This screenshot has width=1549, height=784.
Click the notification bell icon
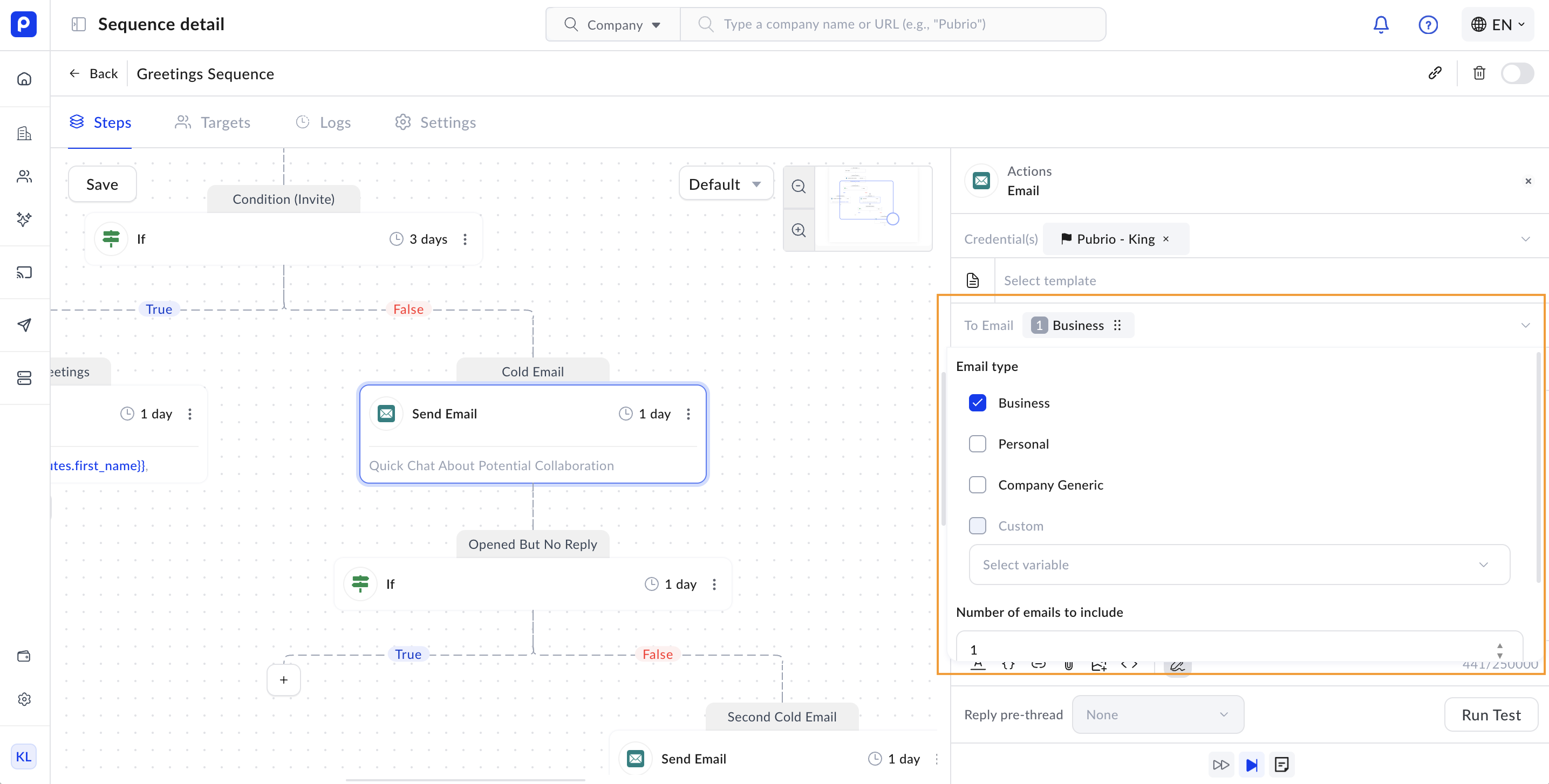tap(1381, 25)
